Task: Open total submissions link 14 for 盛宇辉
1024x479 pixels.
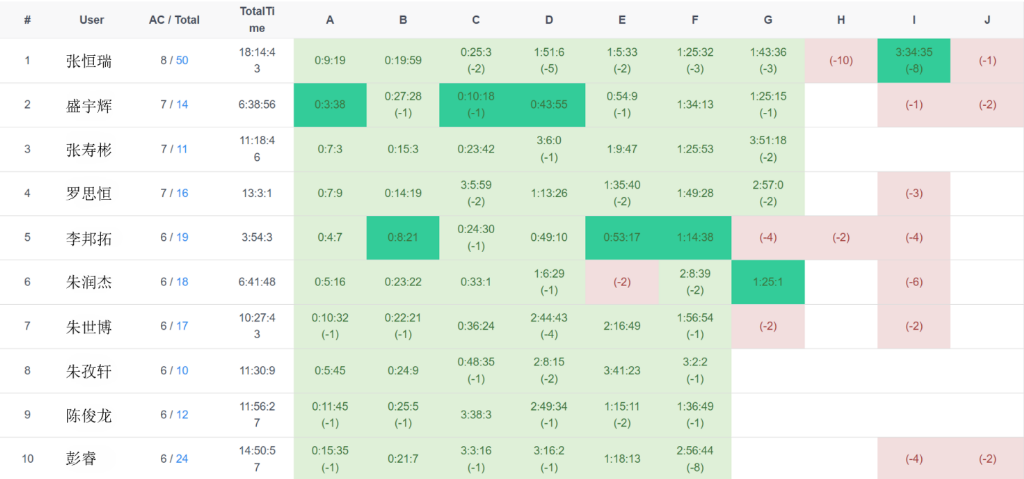Action: pos(182,105)
